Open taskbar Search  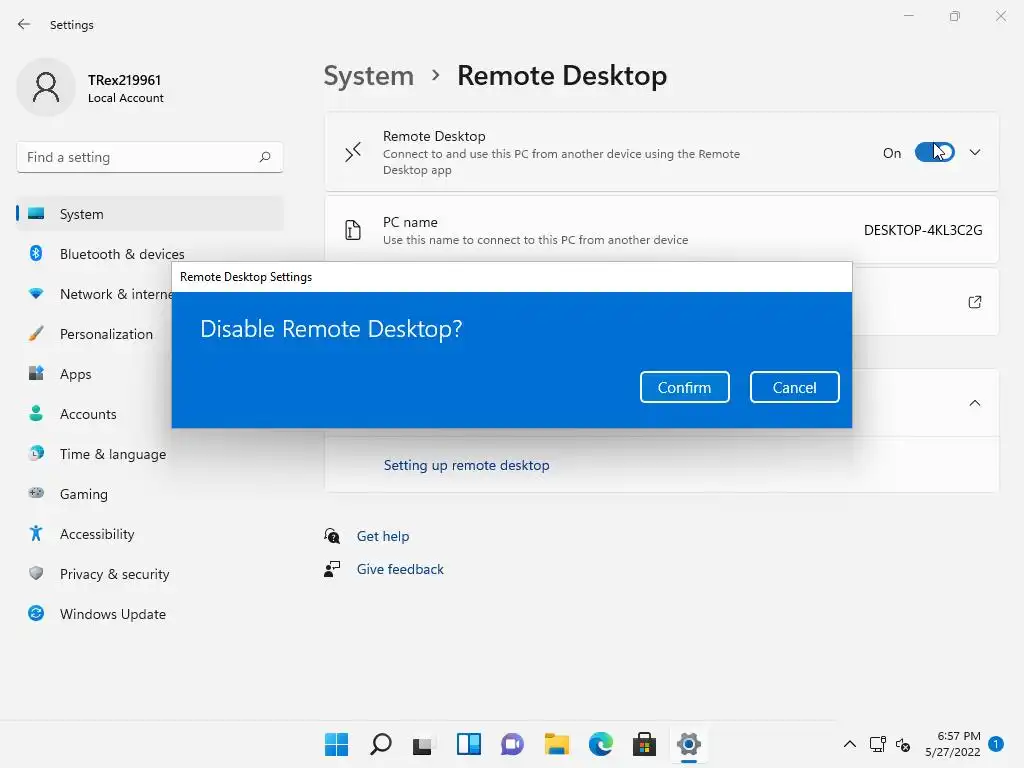380,744
